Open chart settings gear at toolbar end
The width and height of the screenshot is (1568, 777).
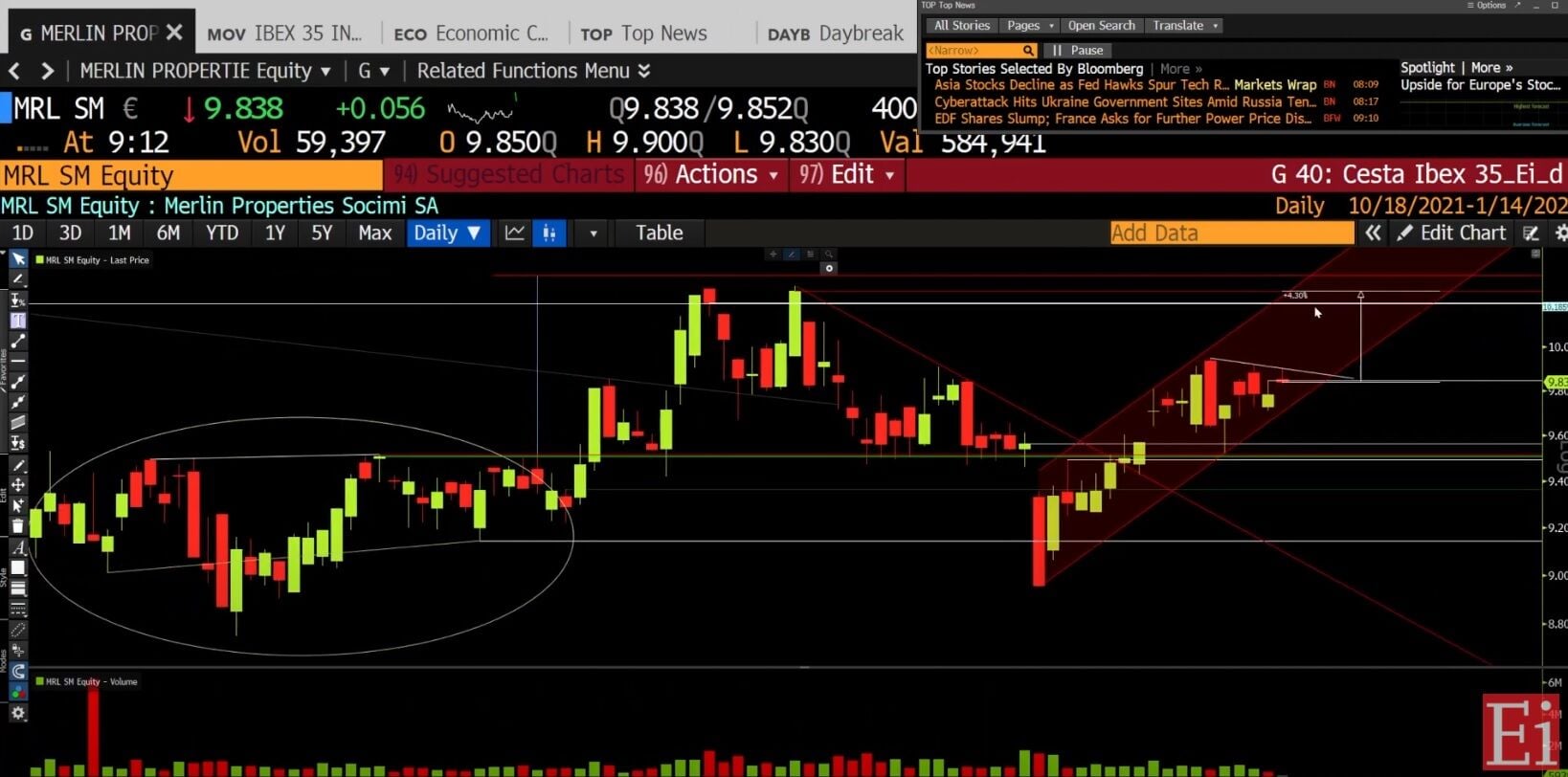tap(1560, 233)
